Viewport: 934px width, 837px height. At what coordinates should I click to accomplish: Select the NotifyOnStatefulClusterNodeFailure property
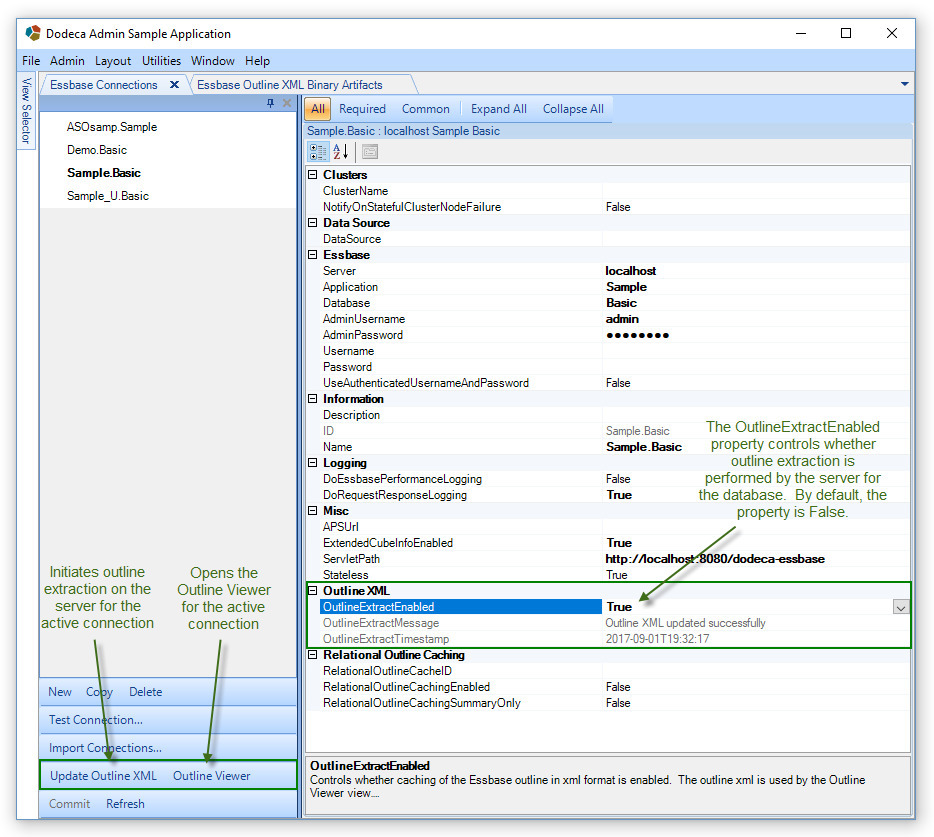pyautogui.click(x=608, y=207)
